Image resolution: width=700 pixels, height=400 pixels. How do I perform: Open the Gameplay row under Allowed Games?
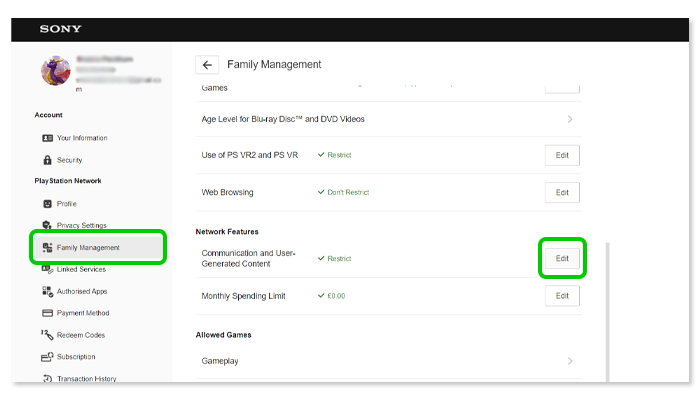(389, 361)
